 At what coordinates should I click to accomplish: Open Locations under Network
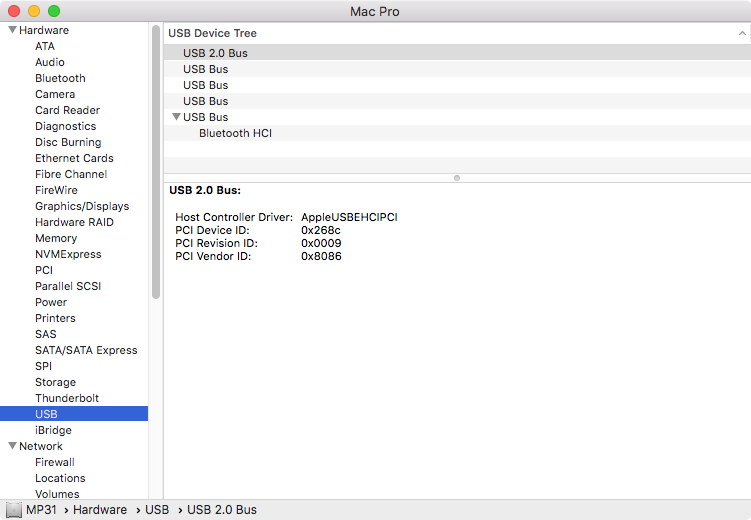tap(60, 478)
